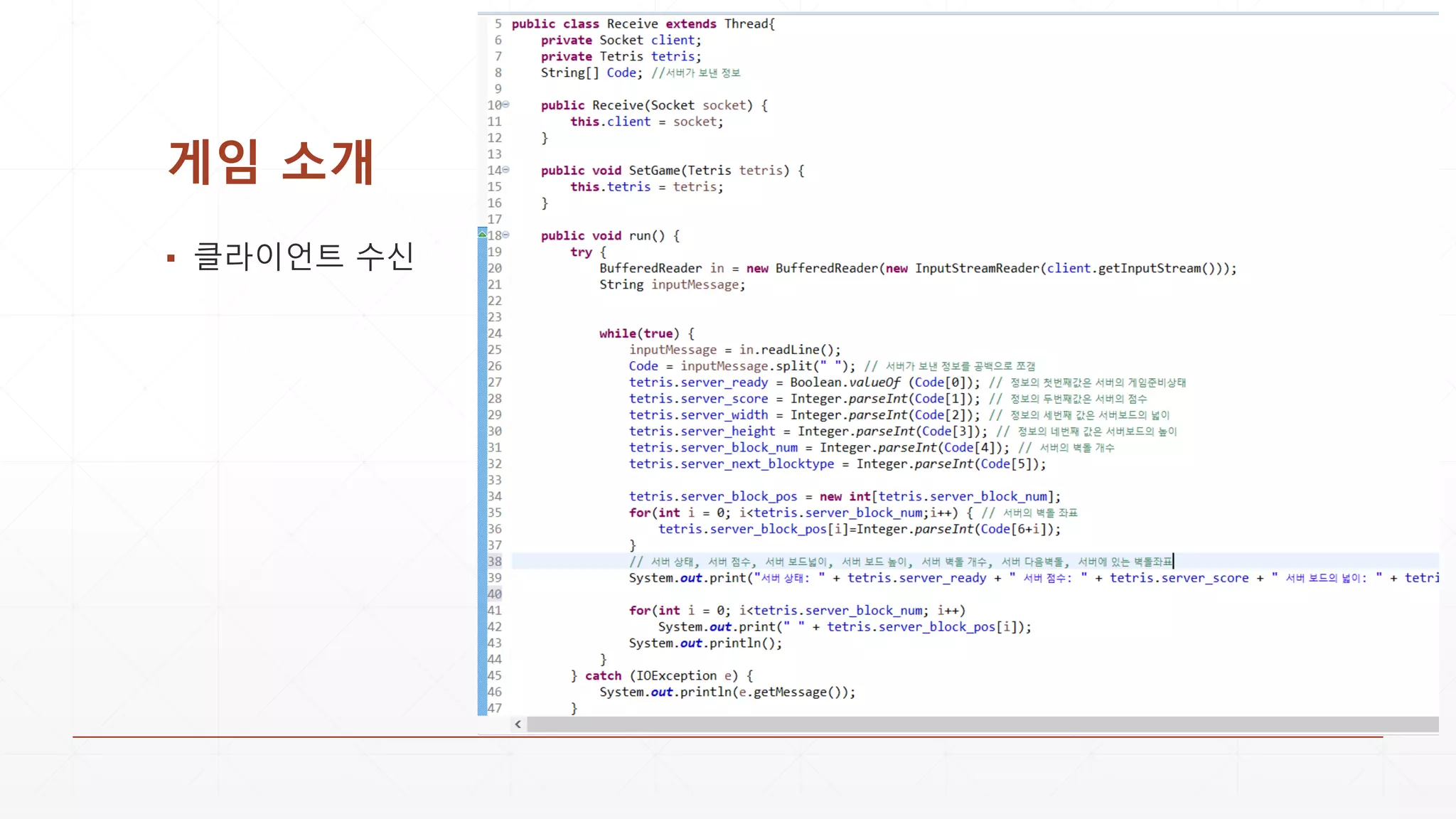This screenshot has width=1456, height=819.
Task: Collapse the run method at line 18
Action: (x=506, y=235)
